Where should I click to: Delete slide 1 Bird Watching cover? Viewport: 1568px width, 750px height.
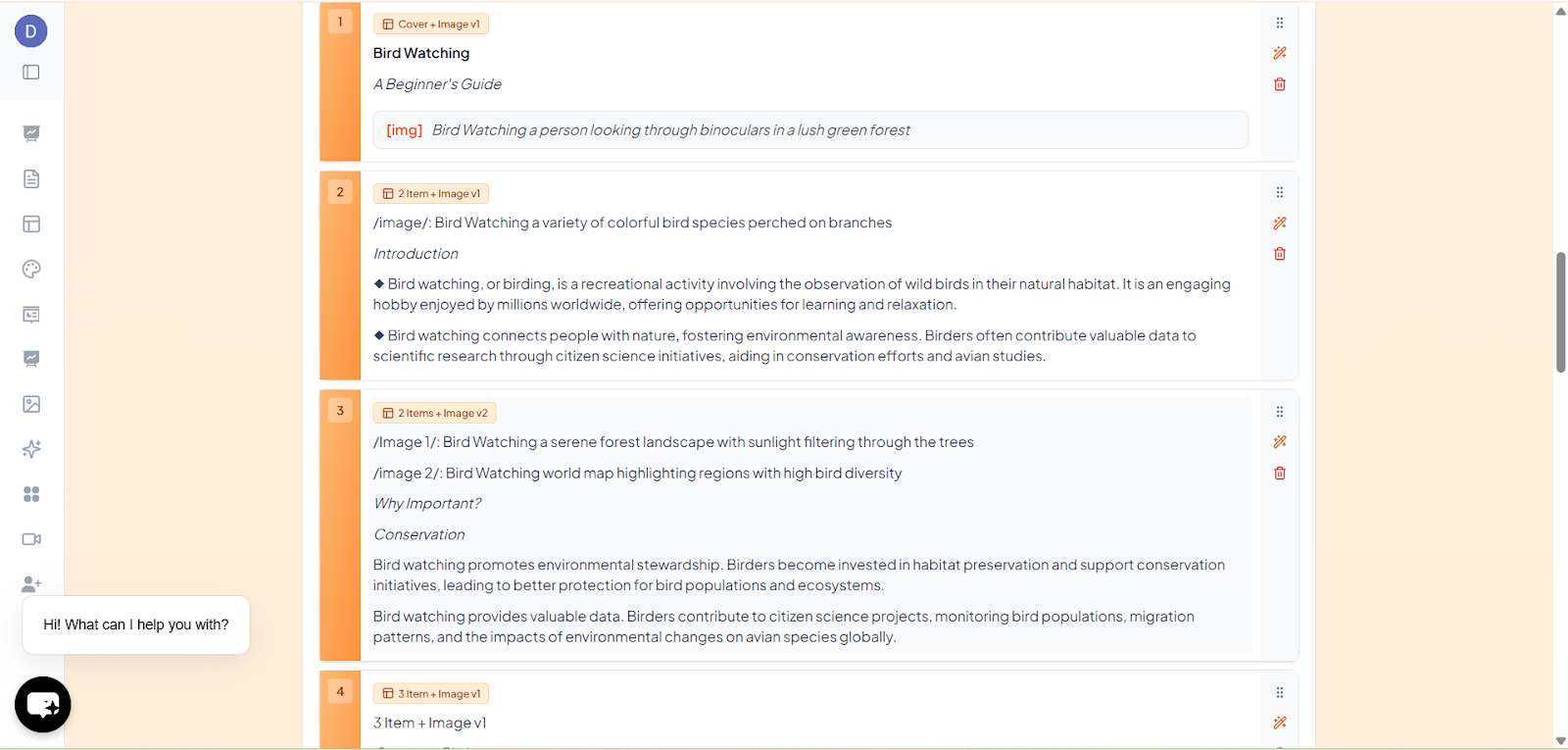pos(1280,84)
